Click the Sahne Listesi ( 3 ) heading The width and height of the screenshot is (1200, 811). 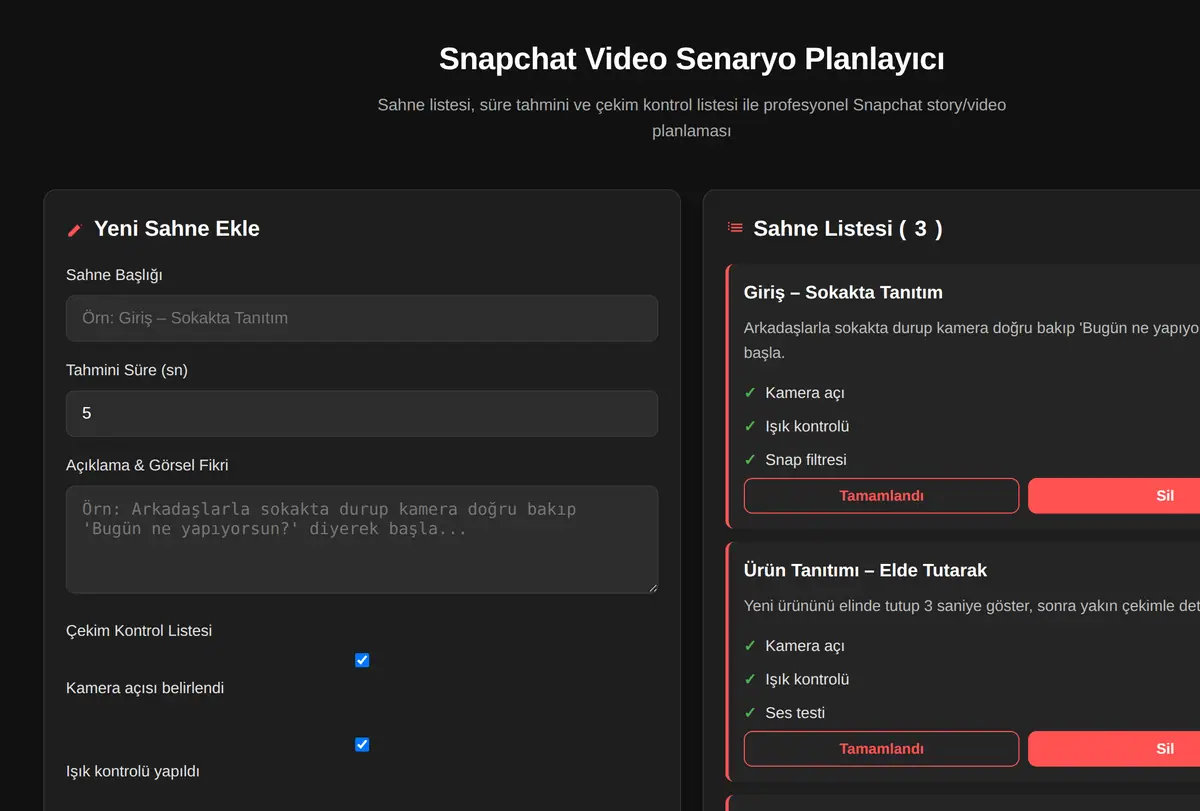click(x=847, y=229)
